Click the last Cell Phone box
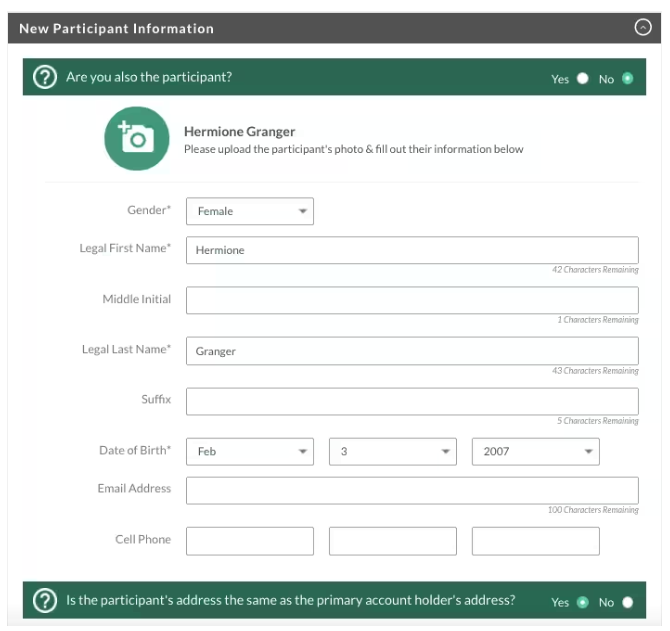The width and height of the screenshot is (670, 631). coord(535,541)
